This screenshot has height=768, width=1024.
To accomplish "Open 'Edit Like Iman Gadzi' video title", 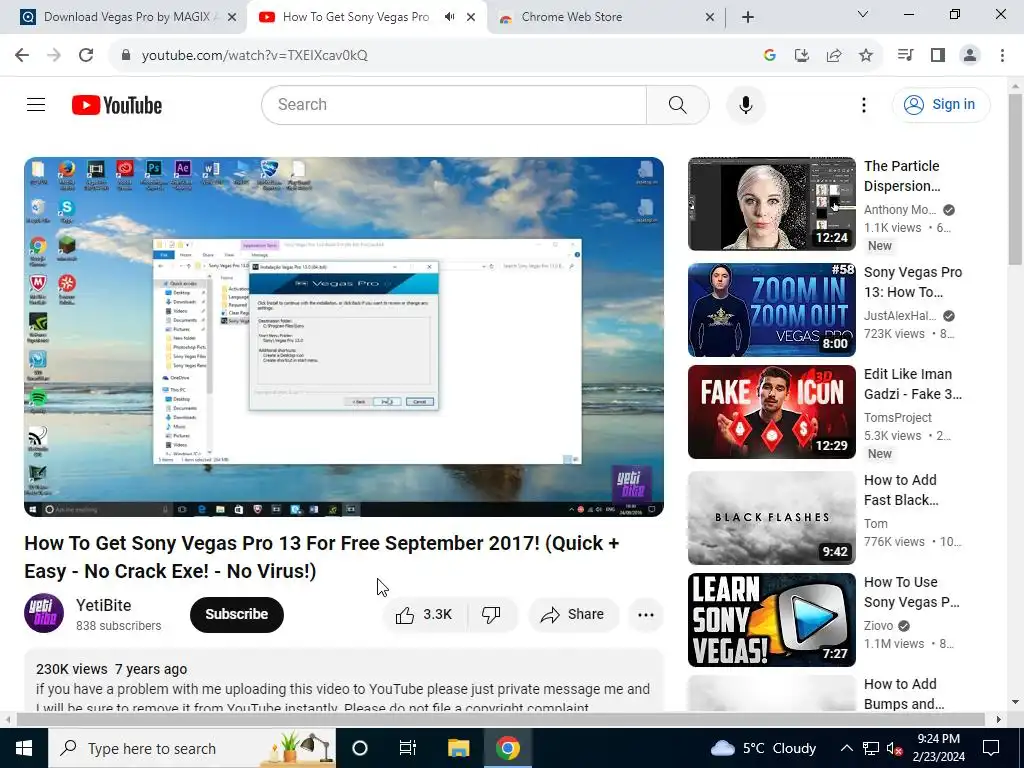I will click(x=912, y=384).
